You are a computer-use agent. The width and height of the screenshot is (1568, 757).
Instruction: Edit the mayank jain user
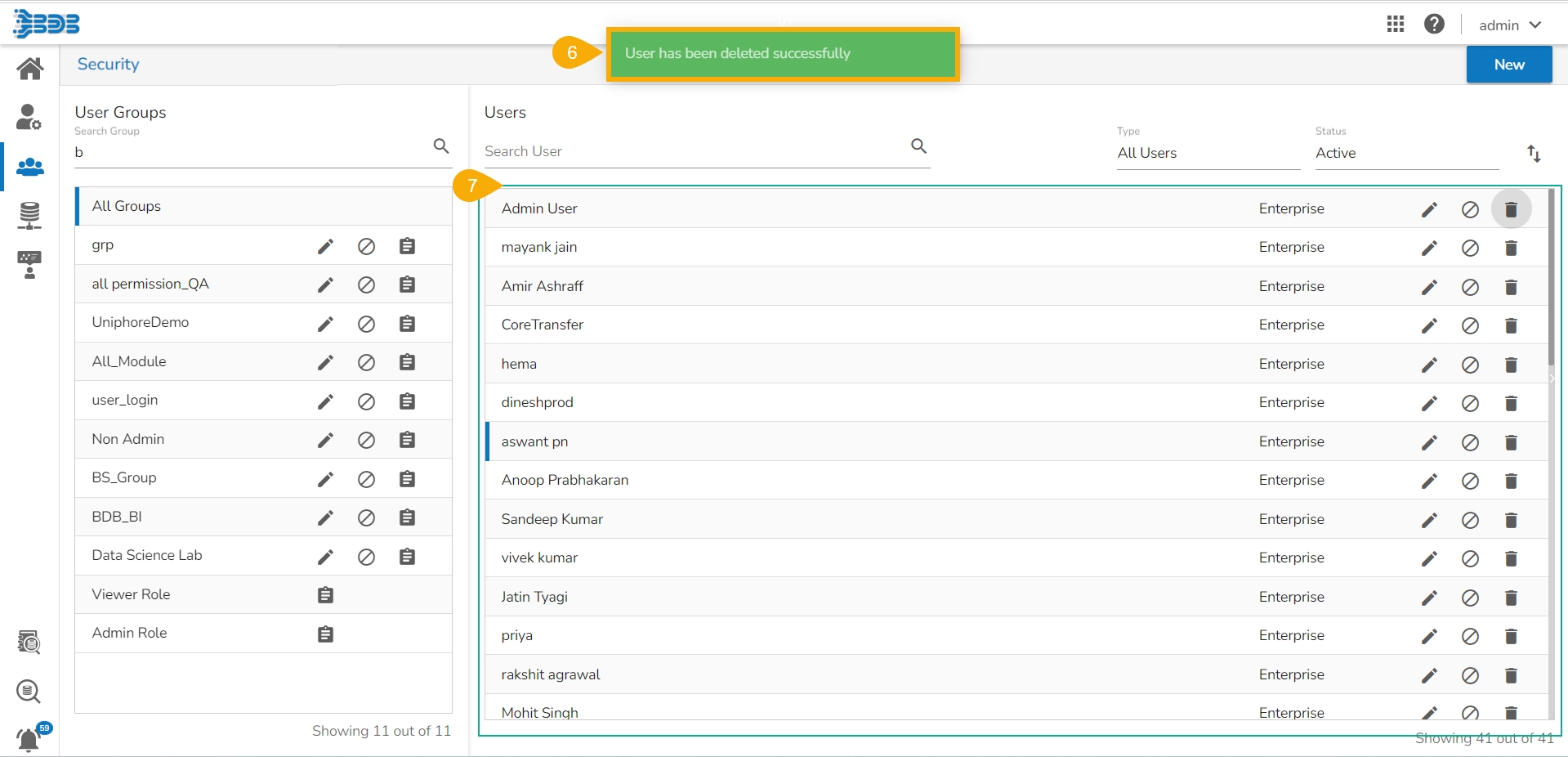(1429, 248)
